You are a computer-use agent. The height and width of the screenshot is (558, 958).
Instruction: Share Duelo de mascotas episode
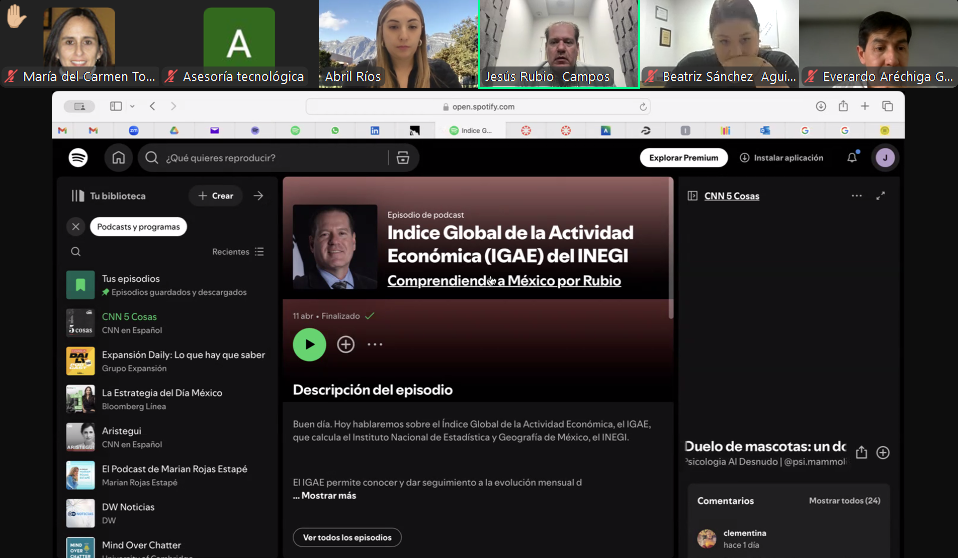(861, 452)
